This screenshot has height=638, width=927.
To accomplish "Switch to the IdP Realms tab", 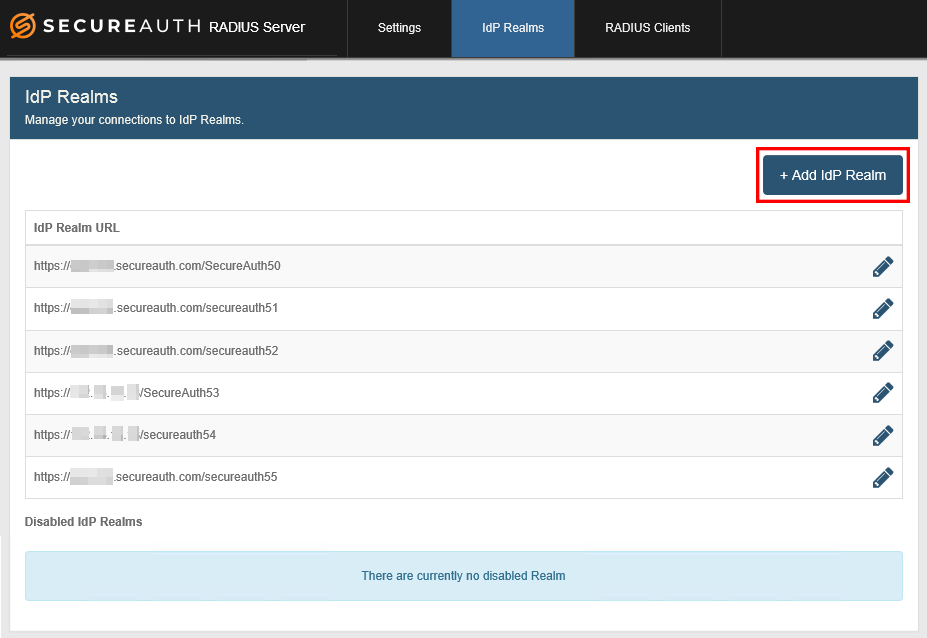I will [x=513, y=28].
